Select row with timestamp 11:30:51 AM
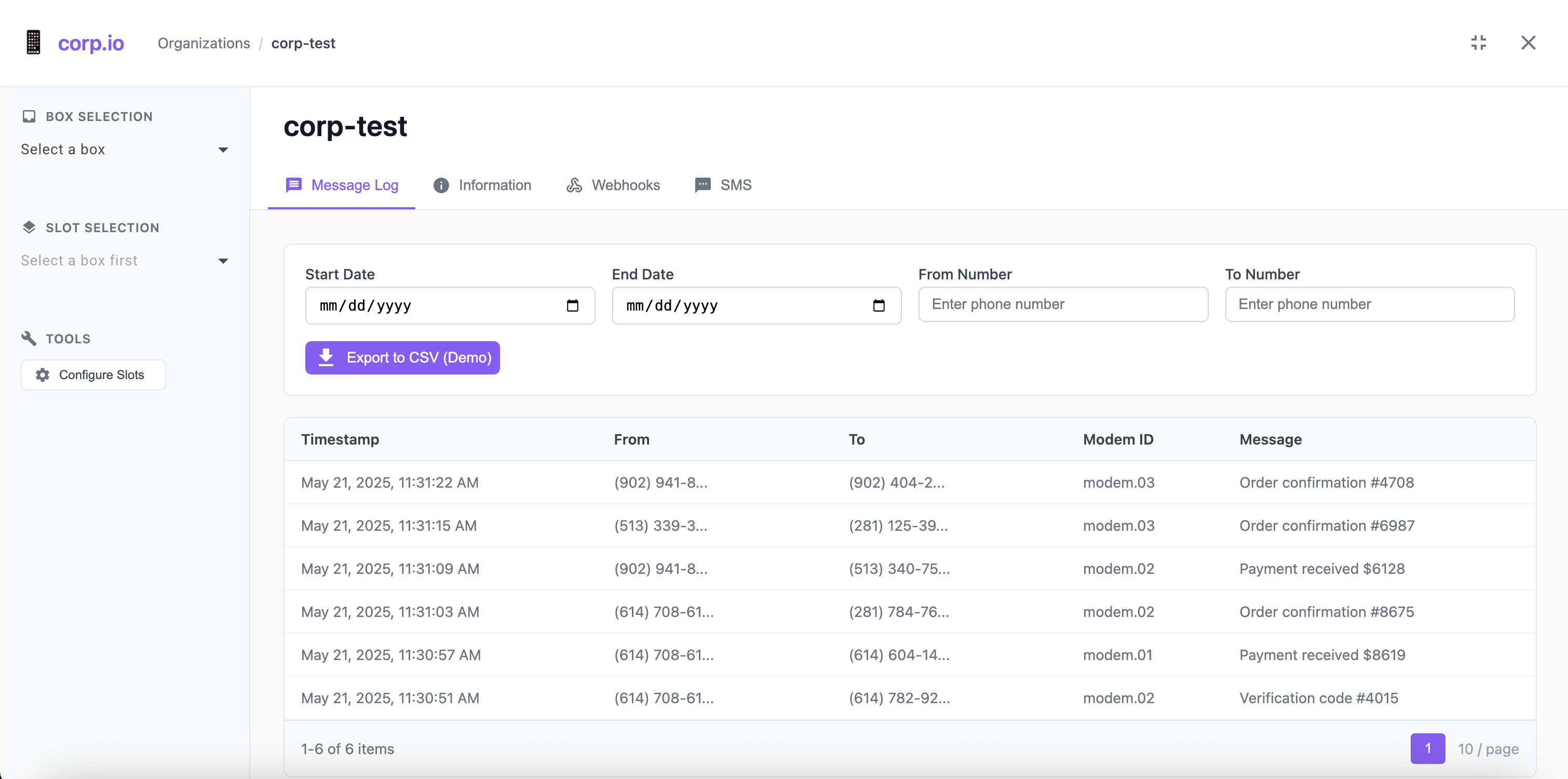Screen dimensions: 1568x779 pyautogui.click(x=910, y=698)
